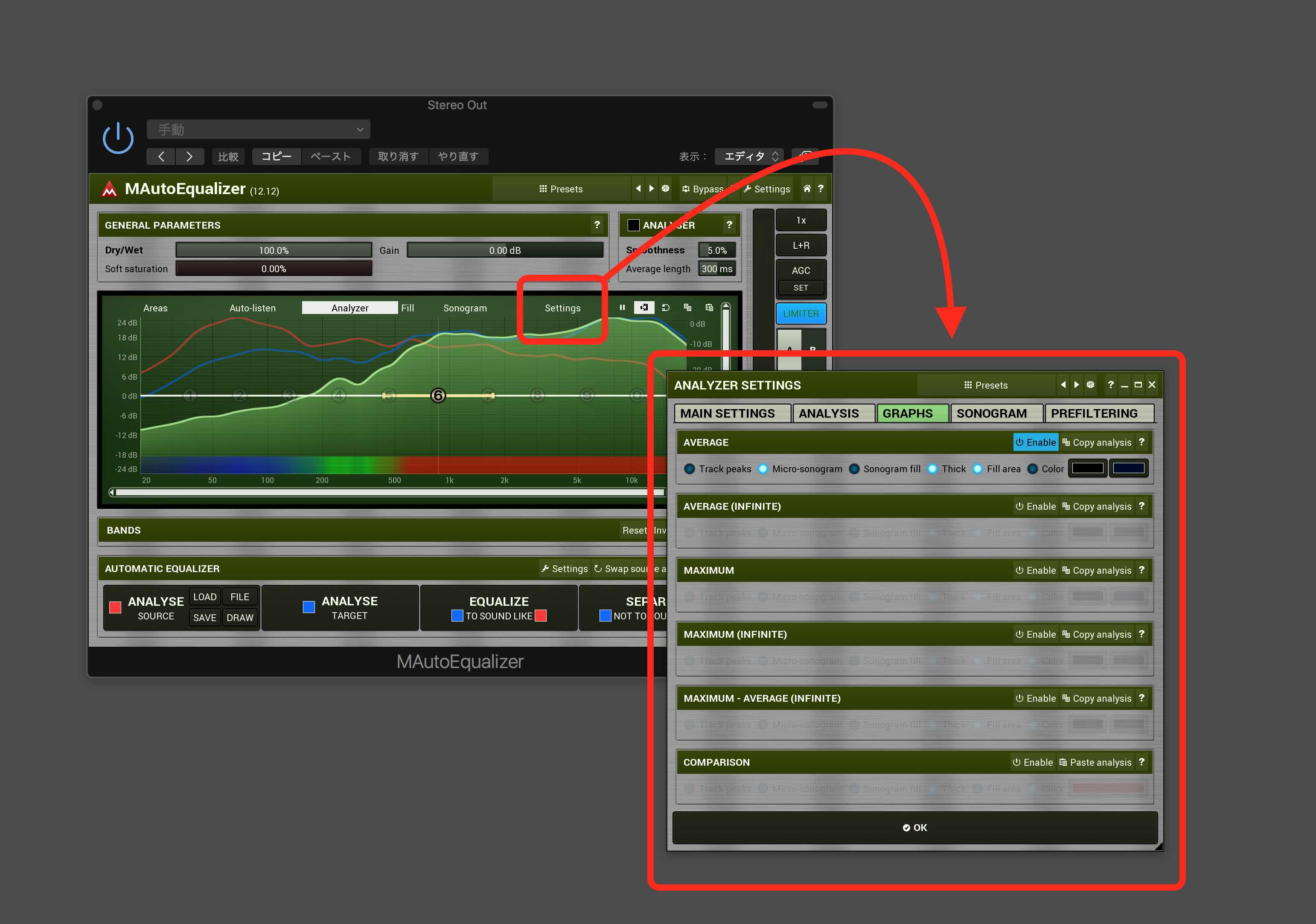
Task: Click the first AVERAGE color swatch
Action: 1087,468
